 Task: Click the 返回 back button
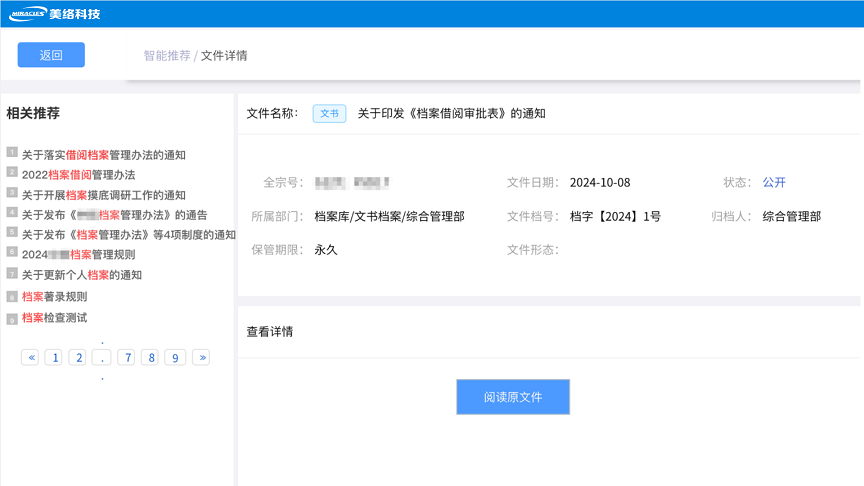tap(51, 55)
